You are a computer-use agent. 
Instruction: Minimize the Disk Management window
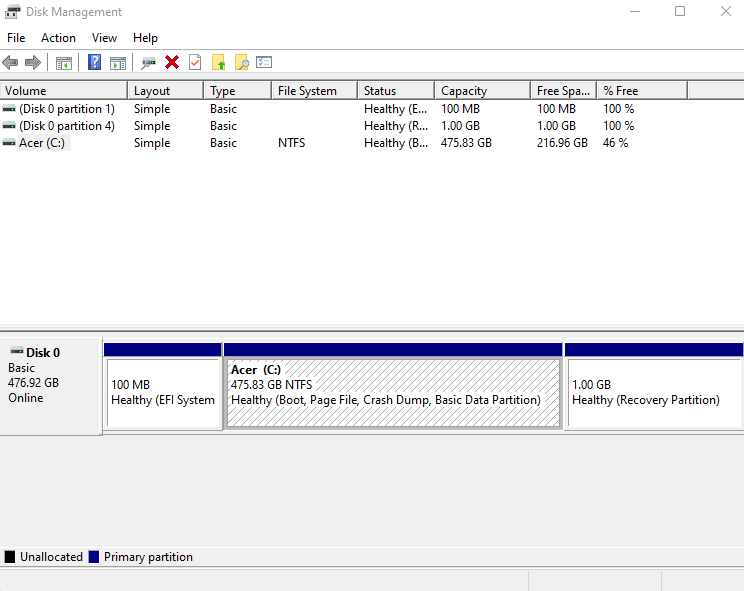(635, 11)
